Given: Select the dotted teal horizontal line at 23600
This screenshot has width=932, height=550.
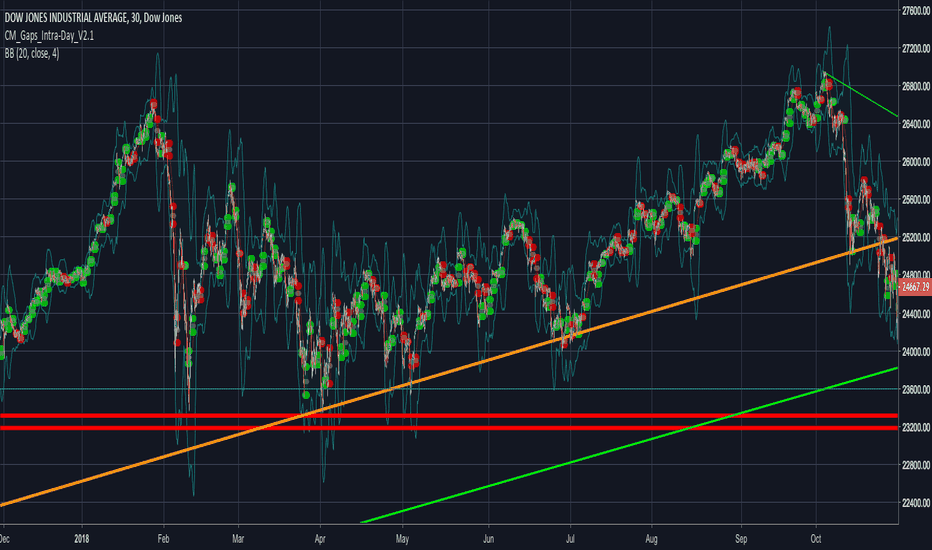Looking at the screenshot, I should pyautogui.click(x=449, y=389).
